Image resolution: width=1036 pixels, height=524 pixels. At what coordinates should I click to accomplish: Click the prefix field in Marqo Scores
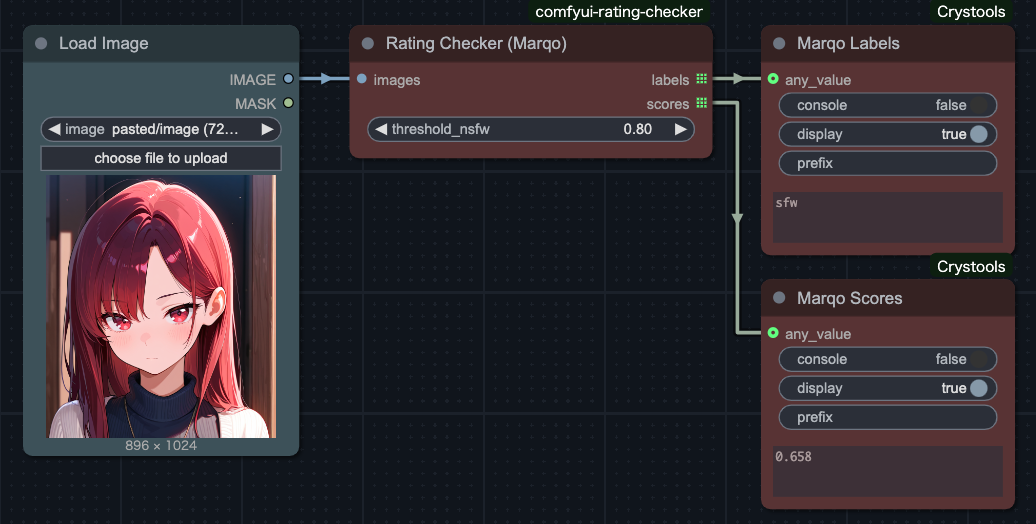click(x=887, y=418)
